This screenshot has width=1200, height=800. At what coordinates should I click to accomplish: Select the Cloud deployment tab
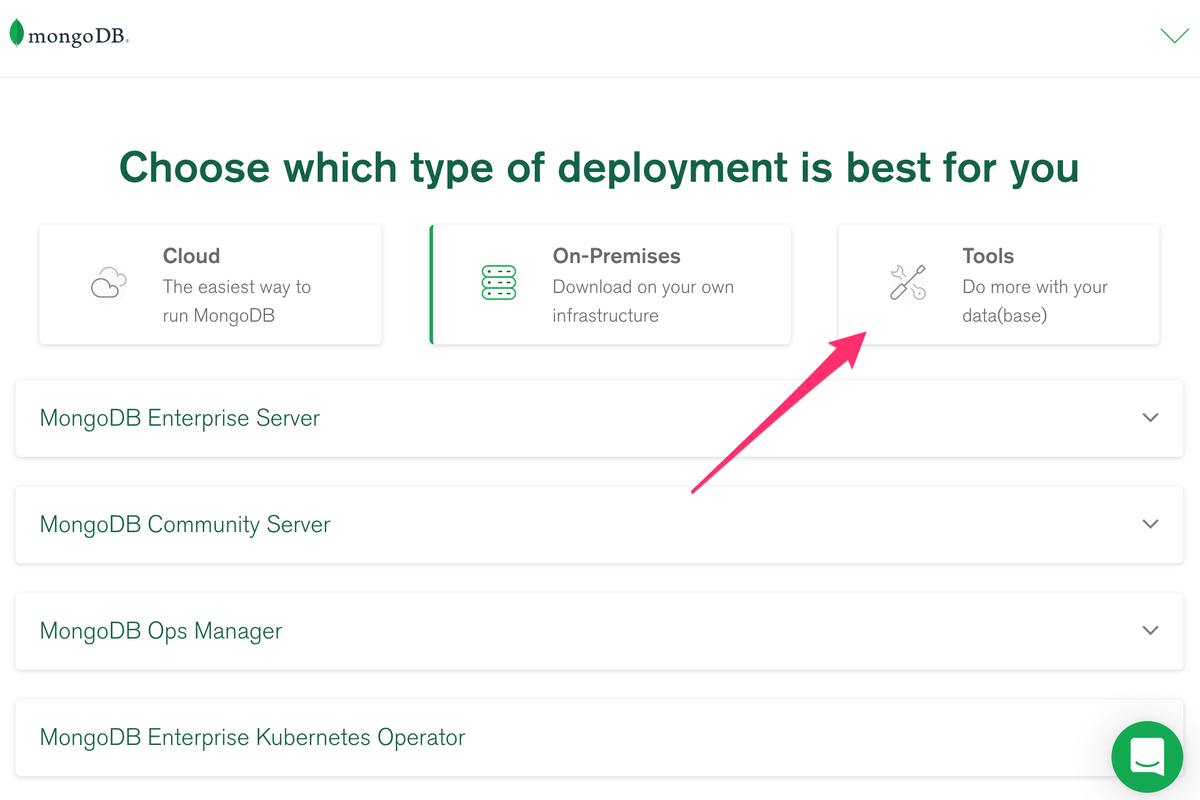[210, 284]
